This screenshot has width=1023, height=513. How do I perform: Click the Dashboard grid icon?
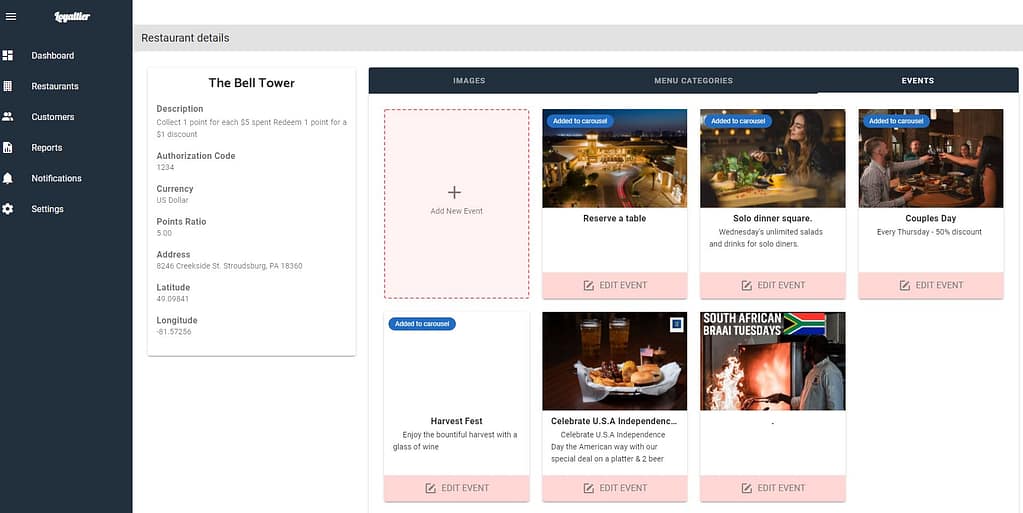(x=8, y=56)
